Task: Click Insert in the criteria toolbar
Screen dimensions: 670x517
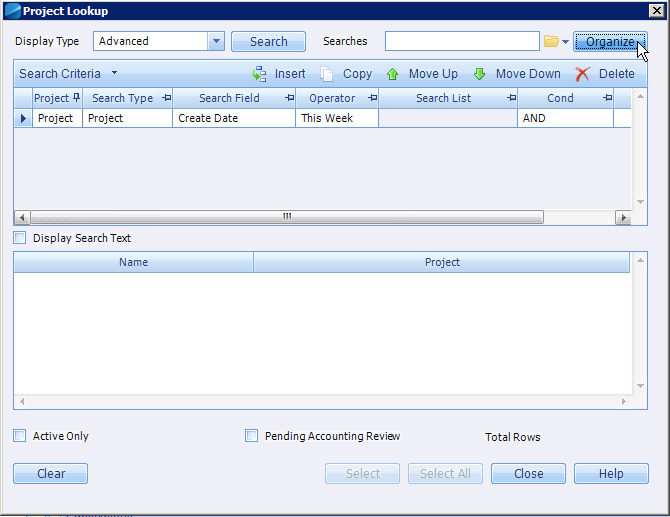Action: (279, 74)
